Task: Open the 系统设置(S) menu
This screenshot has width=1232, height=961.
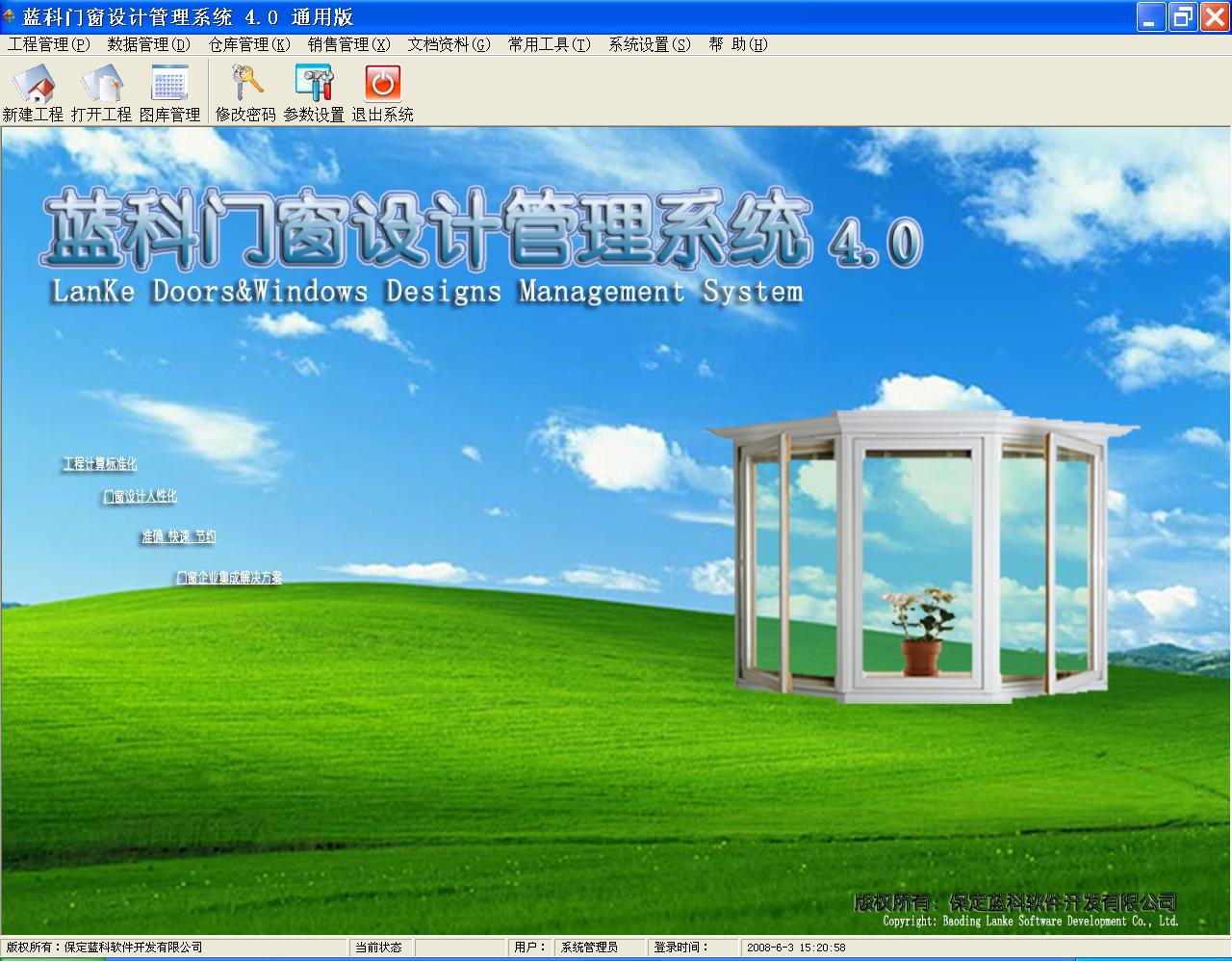Action: (650, 44)
